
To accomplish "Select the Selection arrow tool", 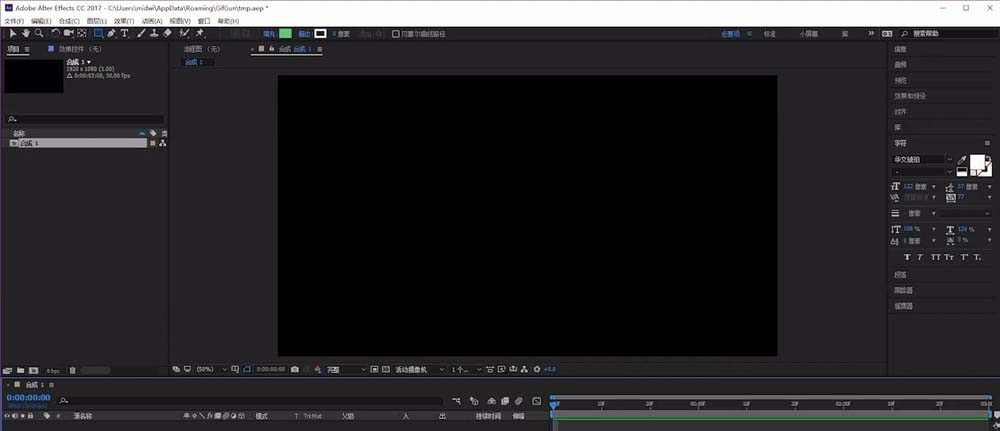I will 13,33.
